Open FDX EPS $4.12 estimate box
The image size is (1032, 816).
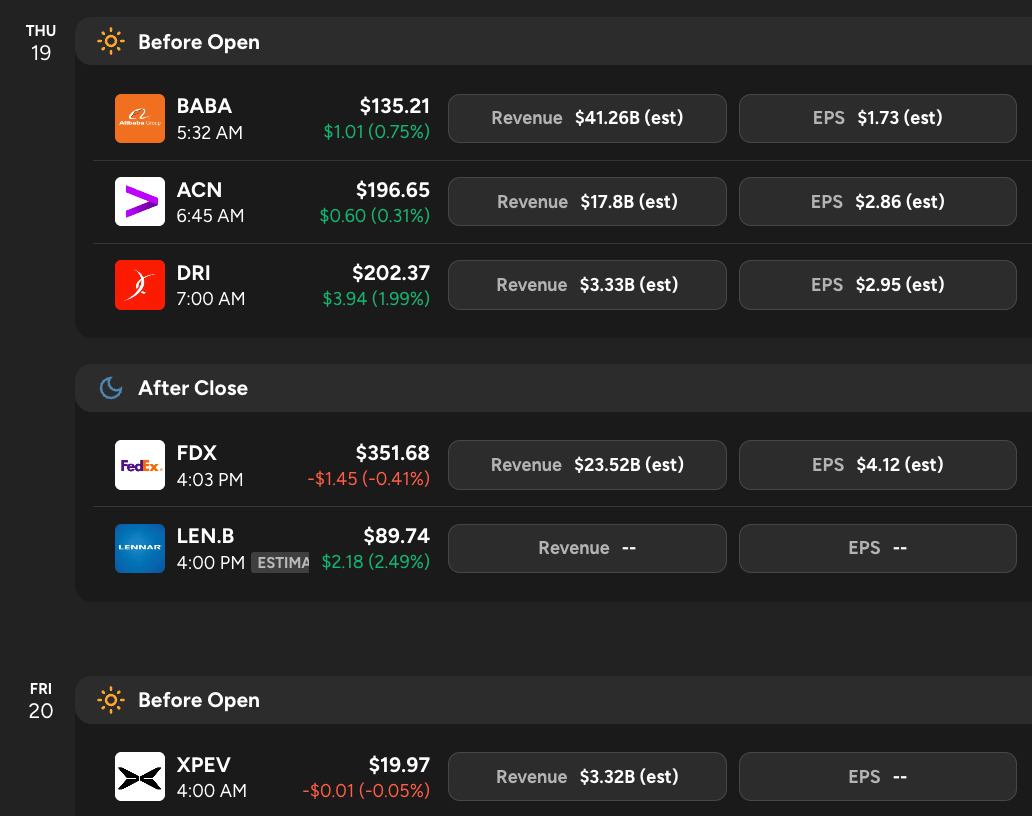[x=877, y=465]
